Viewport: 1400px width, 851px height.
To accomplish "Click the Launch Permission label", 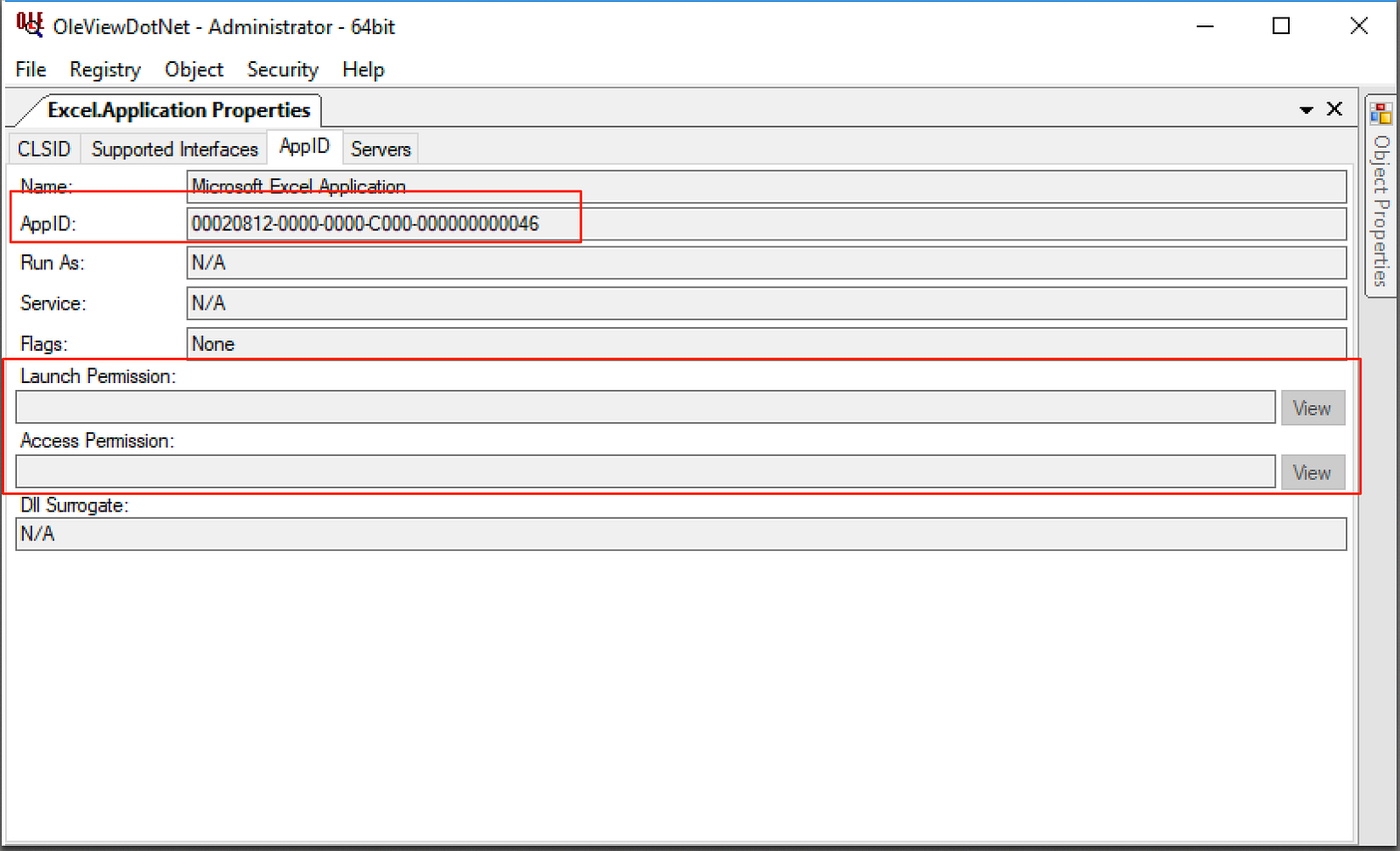I will point(98,376).
